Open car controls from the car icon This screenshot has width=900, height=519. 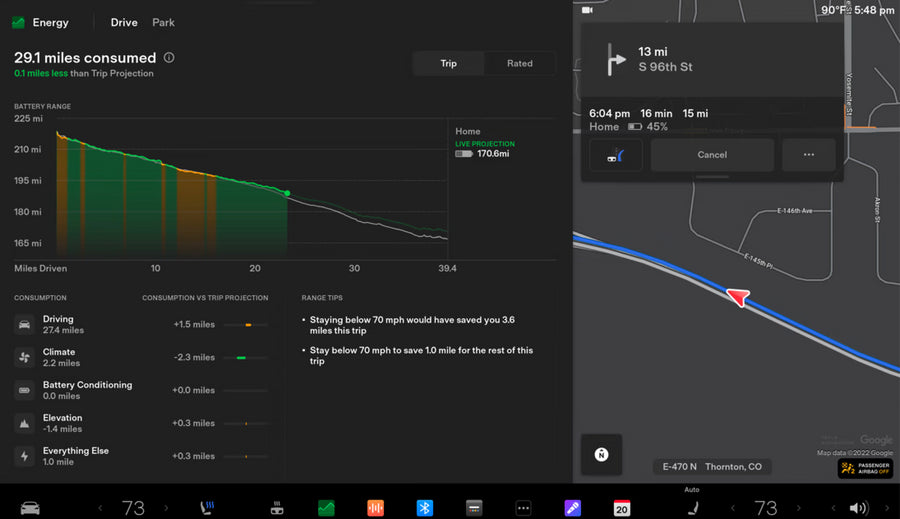tap(31, 508)
